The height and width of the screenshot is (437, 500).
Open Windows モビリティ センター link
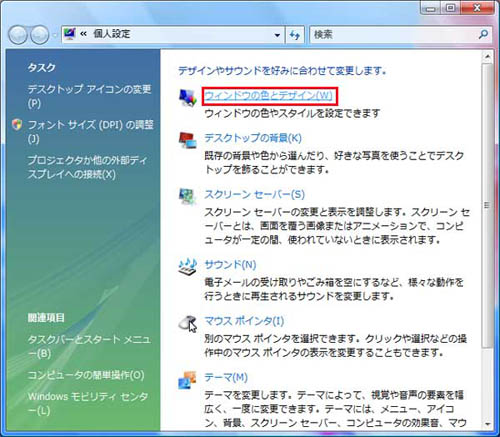click(x=88, y=403)
